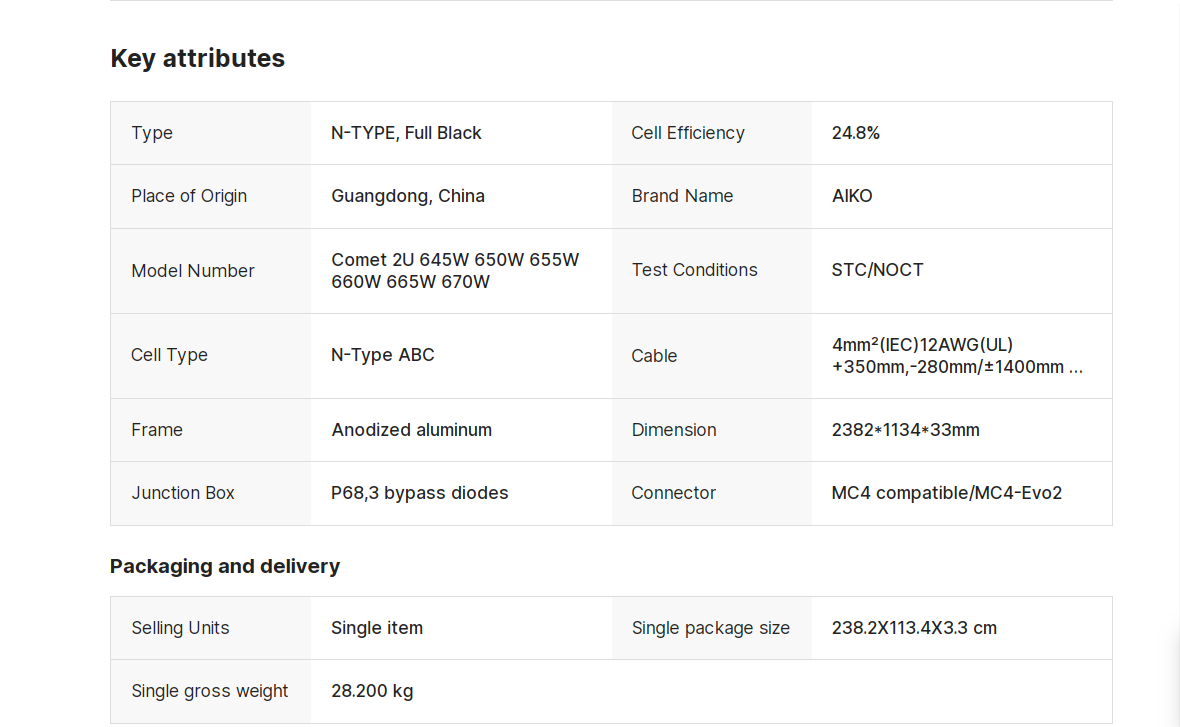Click the P68,3 bypass diodes value
1180x727 pixels.
pyautogui.click(x=419, y=493)
